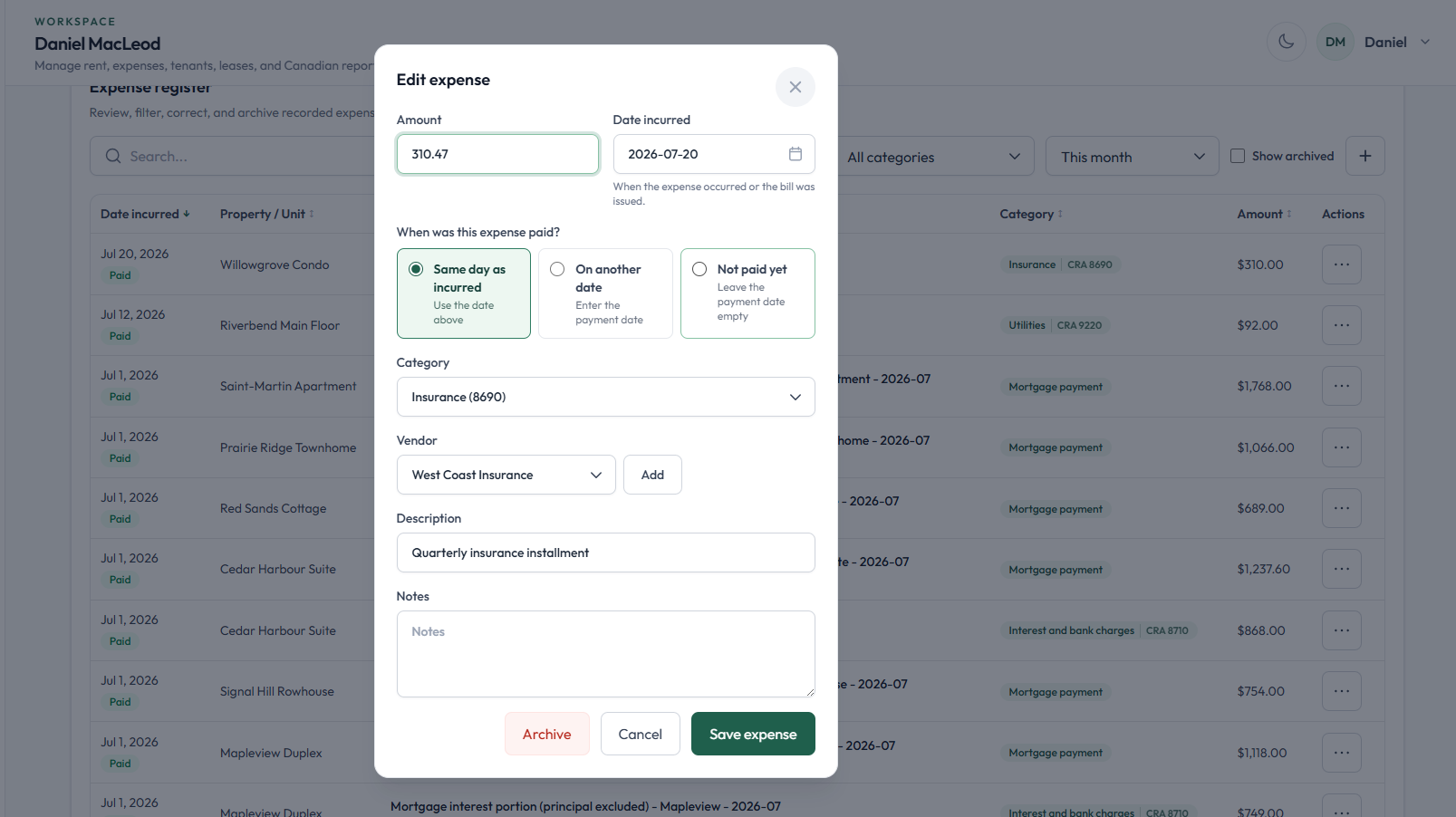Toggle the Show archived checkbox
1456x817 pixels.
click(x=1238, y=156)
